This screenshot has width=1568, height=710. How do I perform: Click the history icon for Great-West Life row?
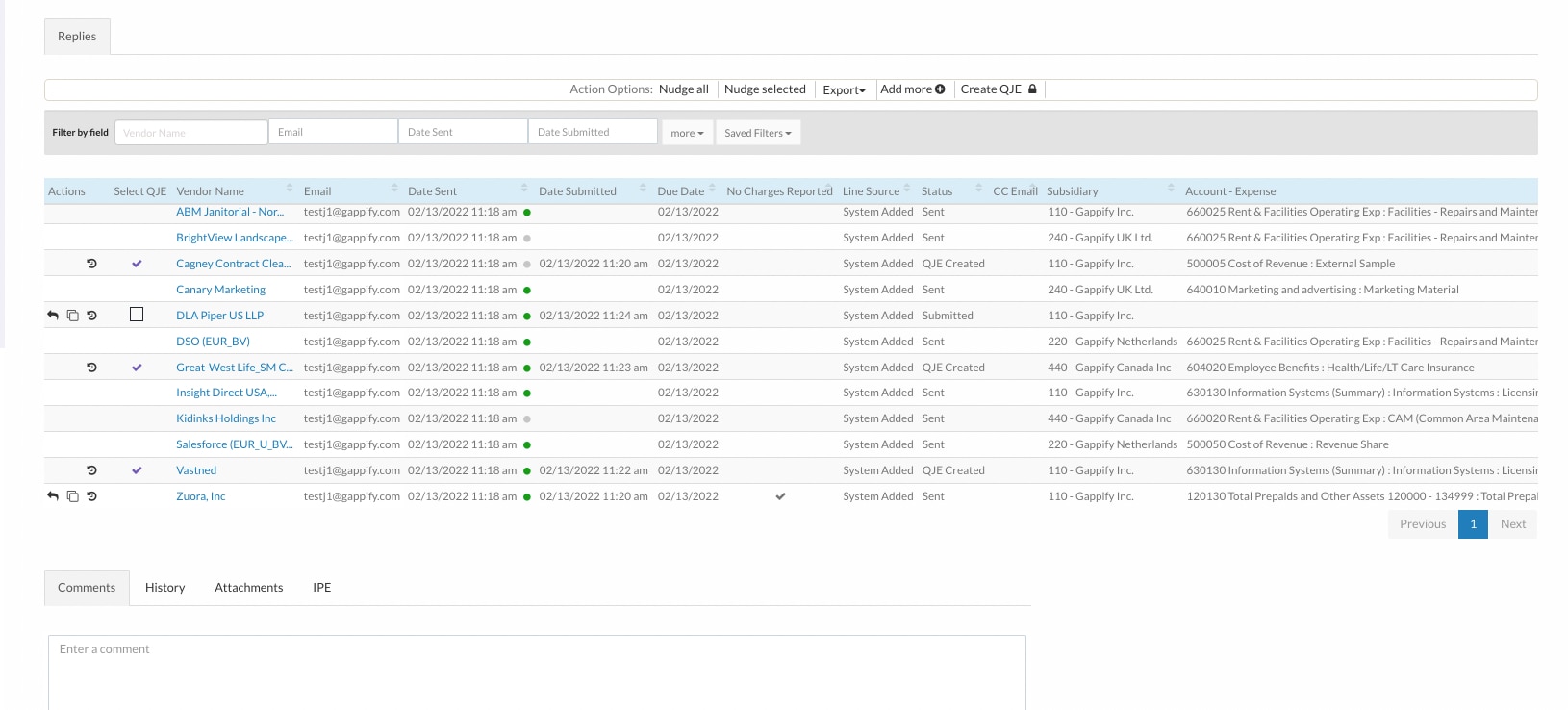pyautogui.click(x=91, y=368)
